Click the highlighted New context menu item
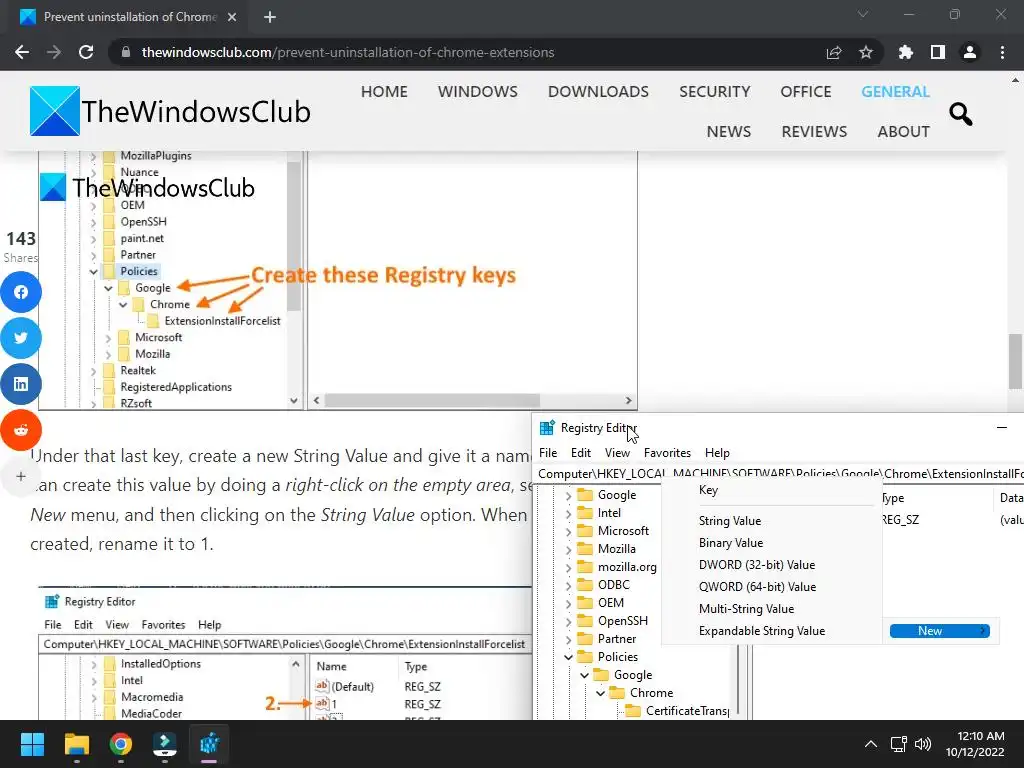Image resolution: width=1024 pixels, height=768 pixels. tap(940, 631)
